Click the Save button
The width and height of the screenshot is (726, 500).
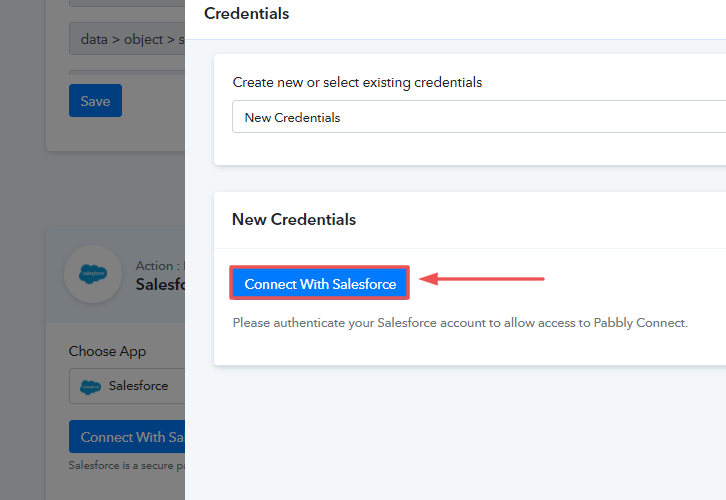click(95, 100)
